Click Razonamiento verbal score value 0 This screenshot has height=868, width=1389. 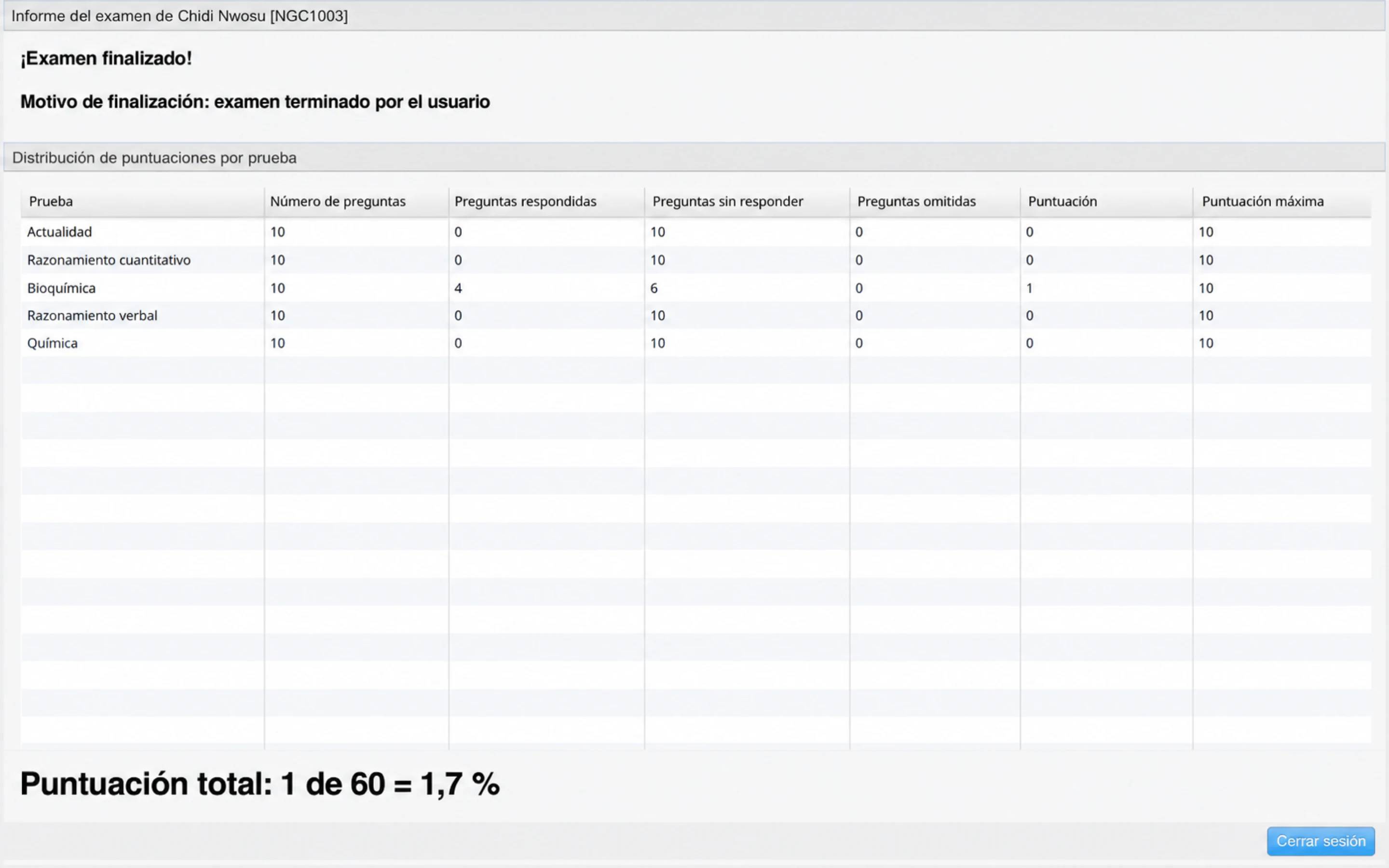[x=1029, y=316]
